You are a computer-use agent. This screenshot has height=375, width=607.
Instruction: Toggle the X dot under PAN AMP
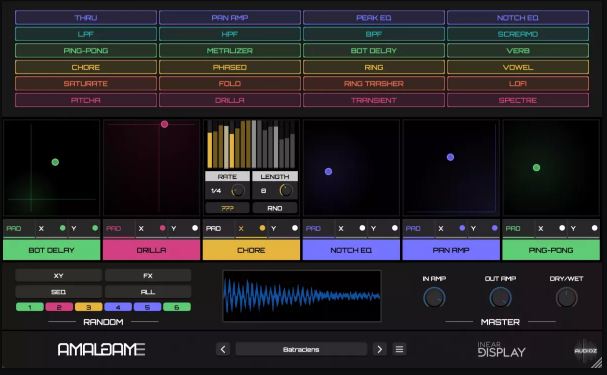[x=462, y=228]
